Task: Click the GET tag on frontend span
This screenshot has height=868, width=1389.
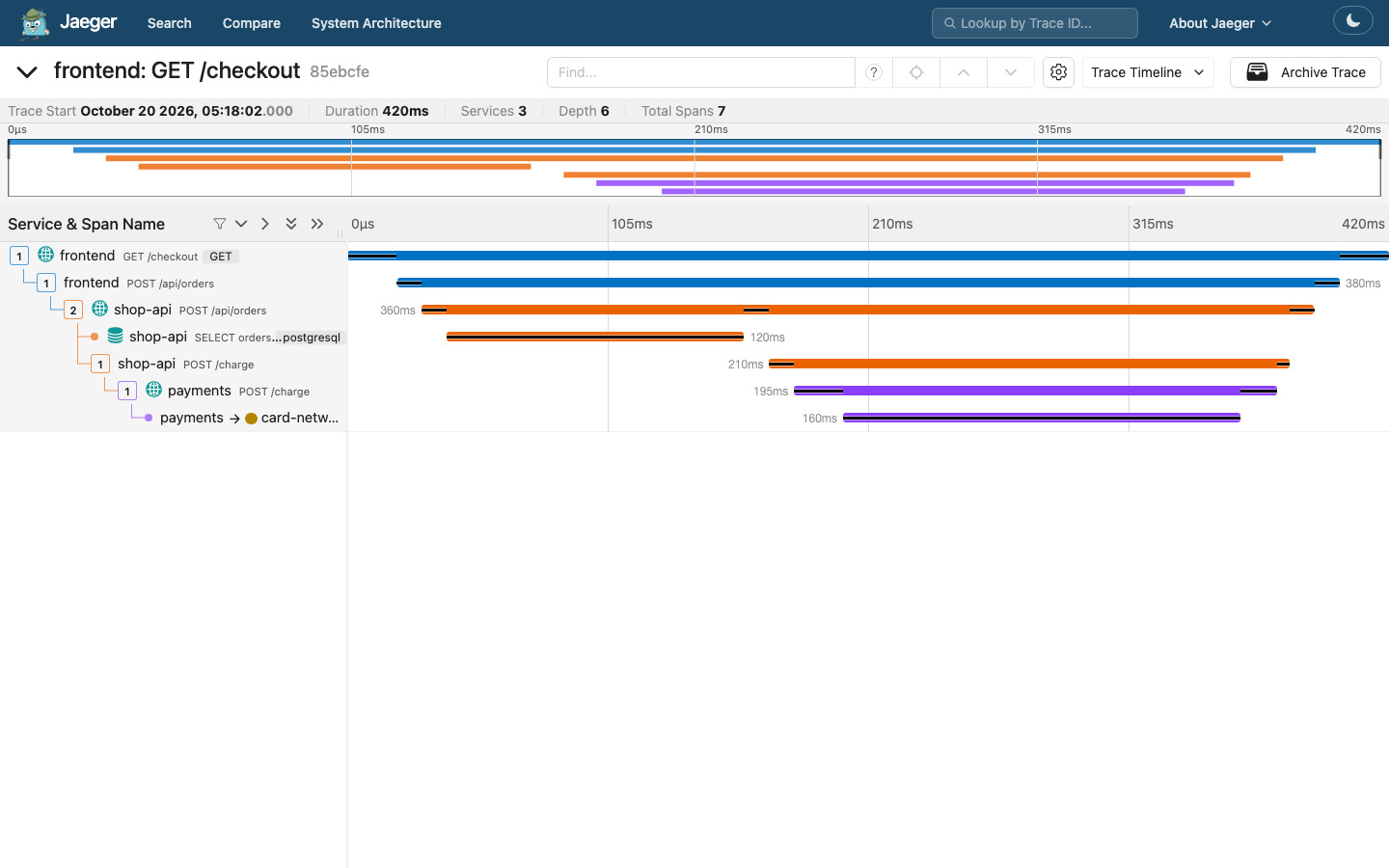Action: 221,257
